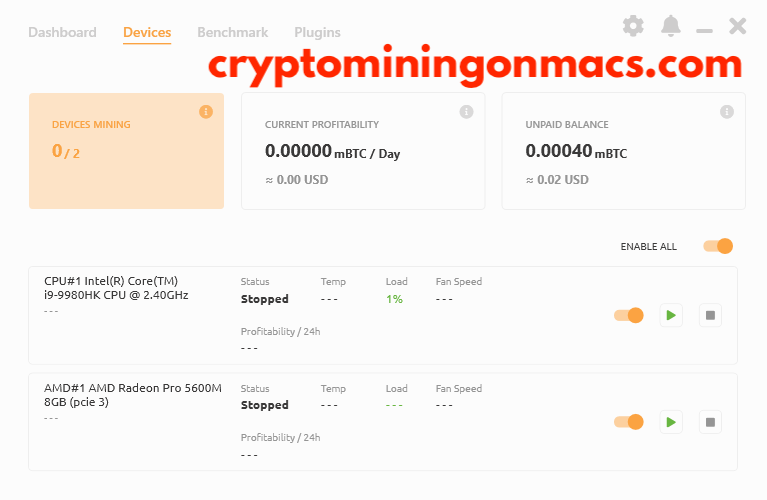This screenshot has width=767, height=500.
Task: Stop mining on CPU#1 with stop button
Action: pyautogui.click(x=710, y=316)
